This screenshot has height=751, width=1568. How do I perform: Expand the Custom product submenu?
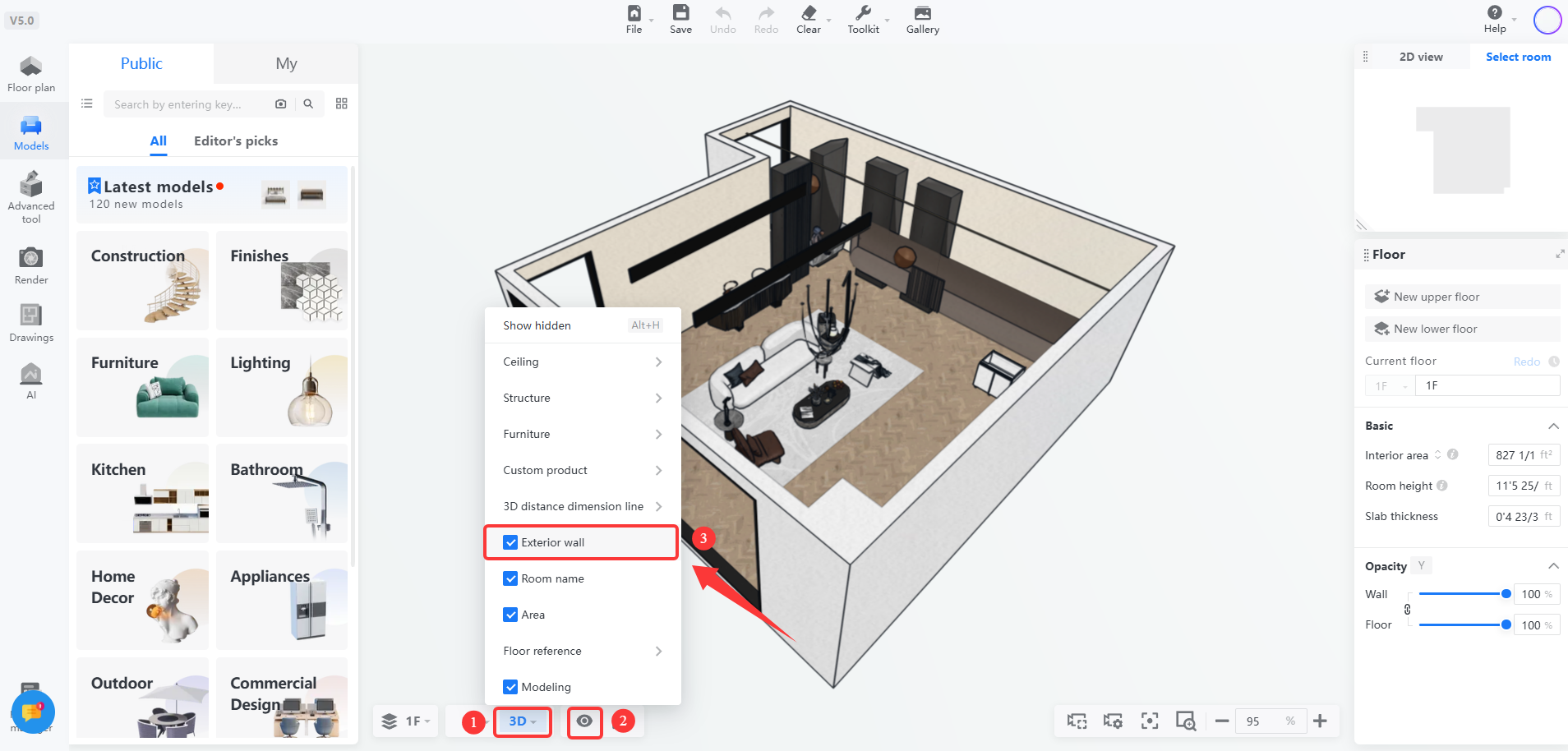(583, 470)
